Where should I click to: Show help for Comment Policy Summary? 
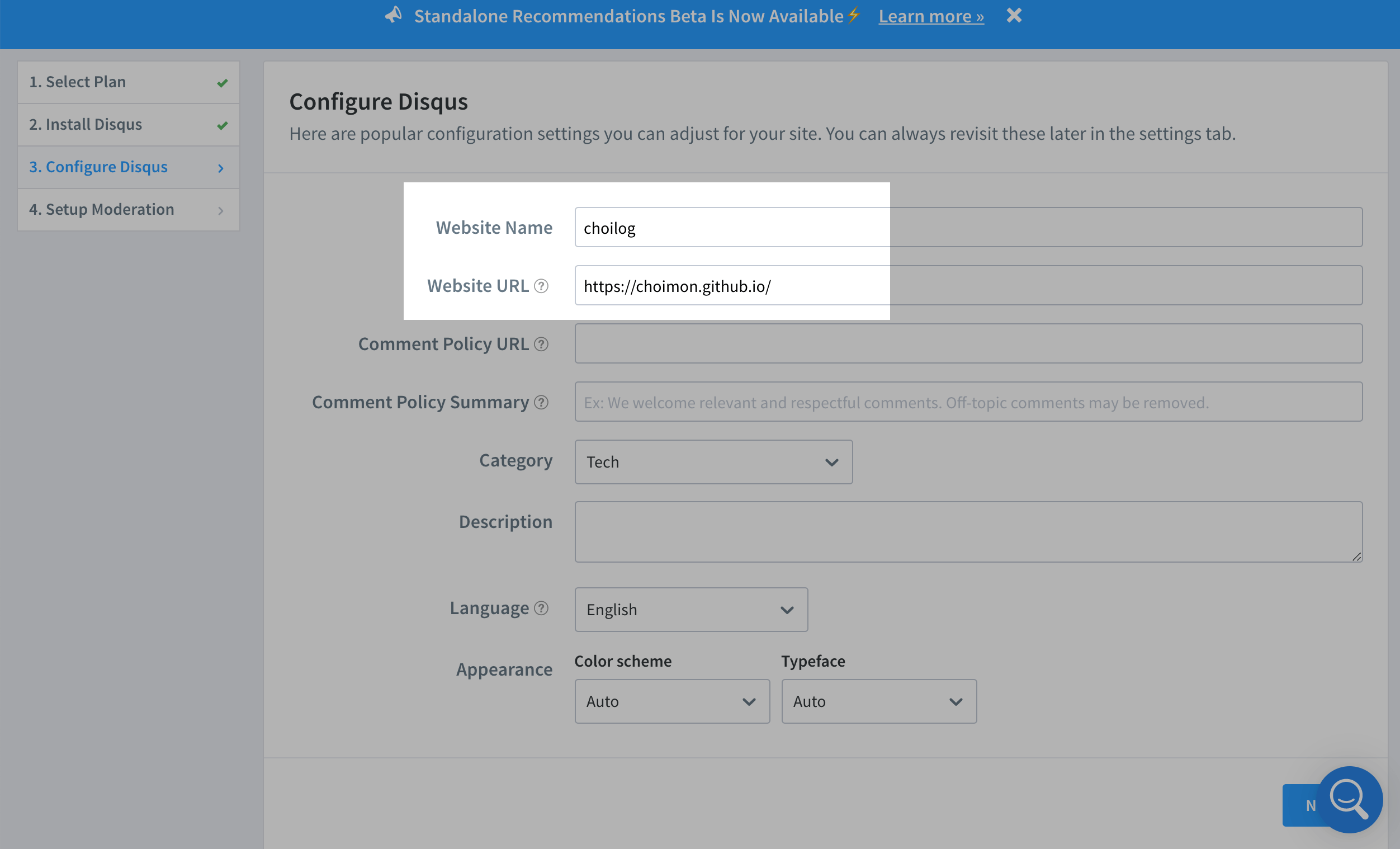pyautogui.click(x=541, y=402)
